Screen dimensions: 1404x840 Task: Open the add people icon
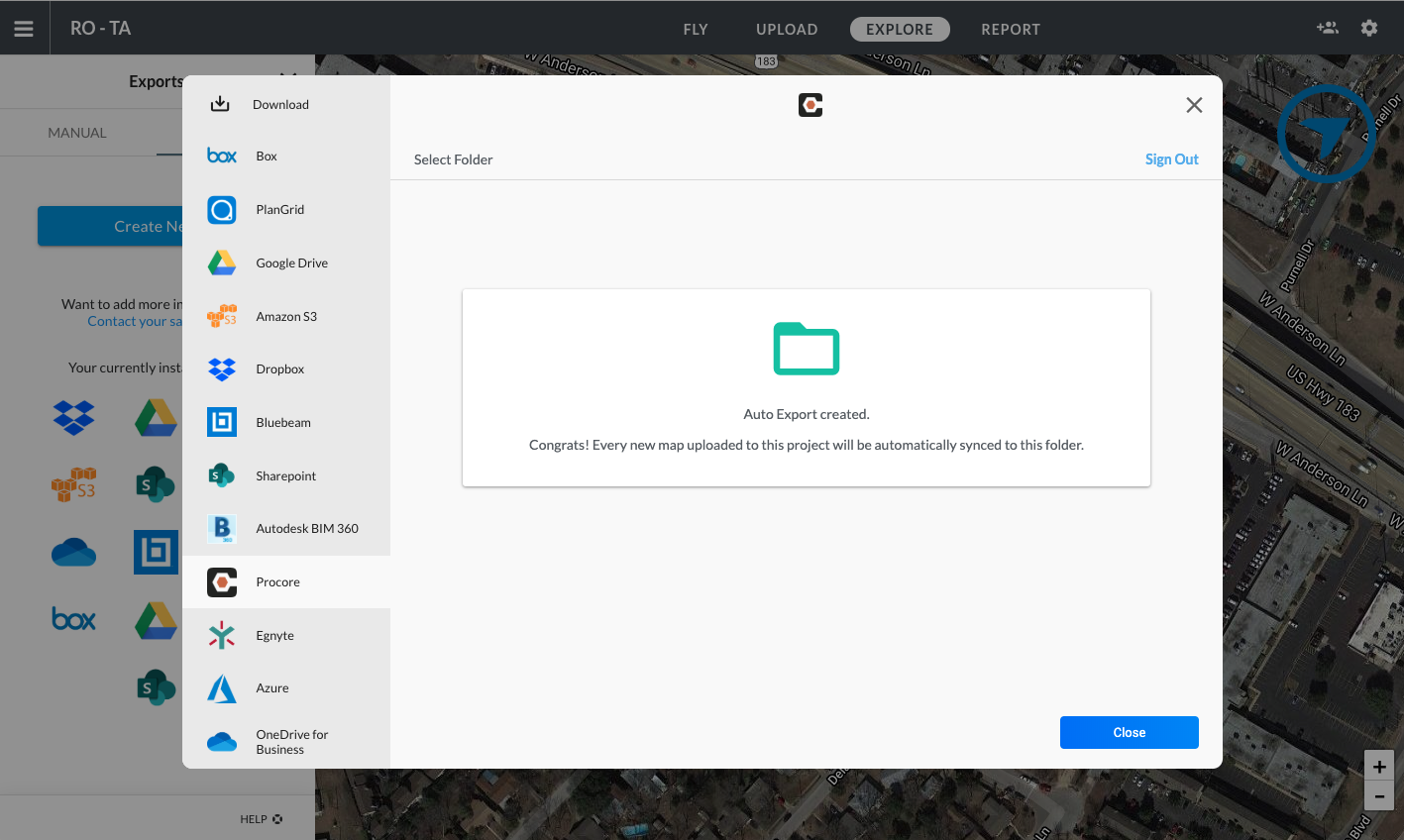[x=1328, y=28]
